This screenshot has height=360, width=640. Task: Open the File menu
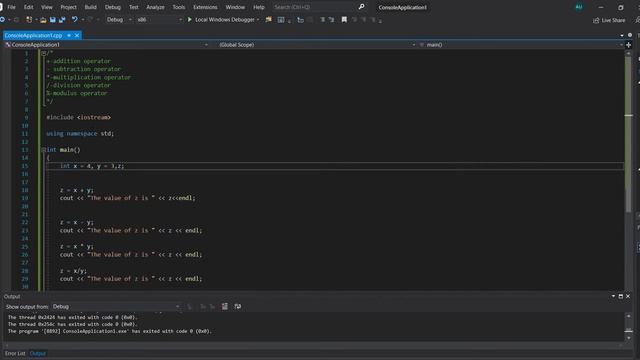tap(11, 7)
